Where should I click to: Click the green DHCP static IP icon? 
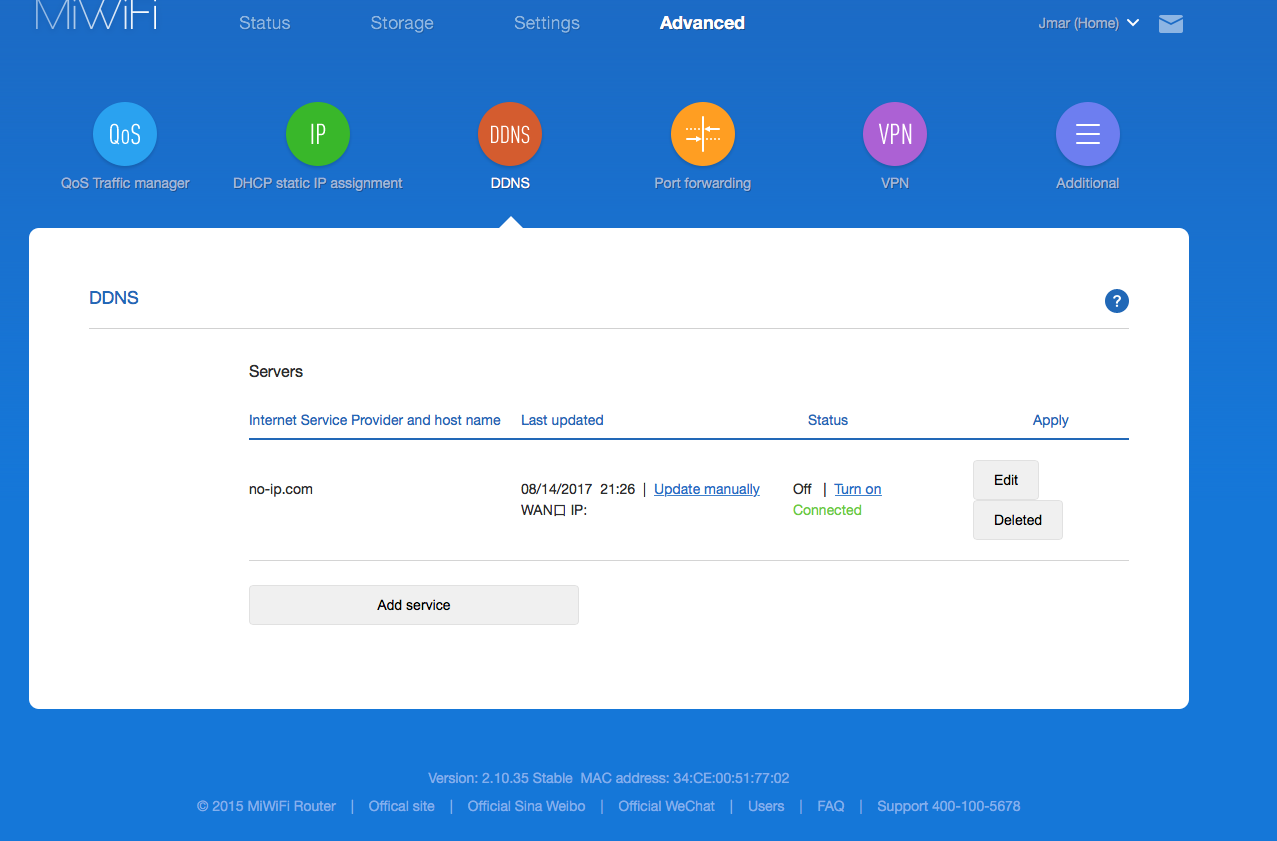pyautogui.click(x=317, y=134)
